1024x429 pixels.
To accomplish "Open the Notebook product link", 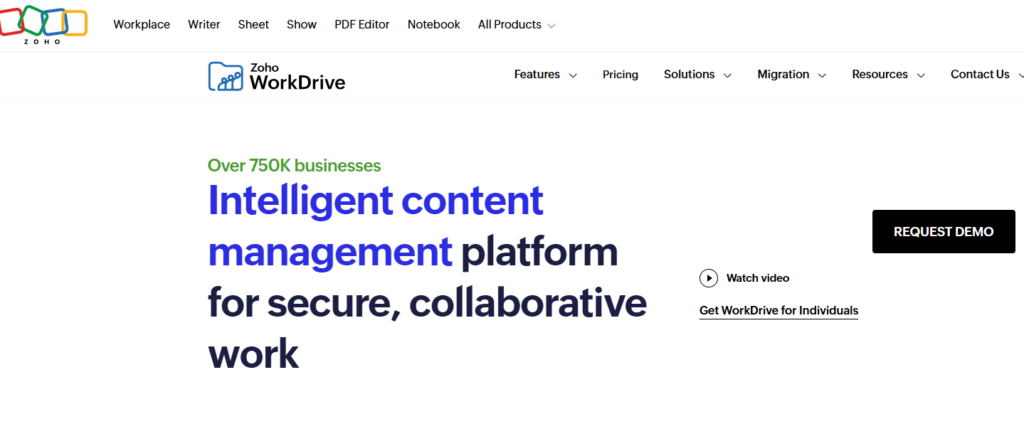I will 434,24.
